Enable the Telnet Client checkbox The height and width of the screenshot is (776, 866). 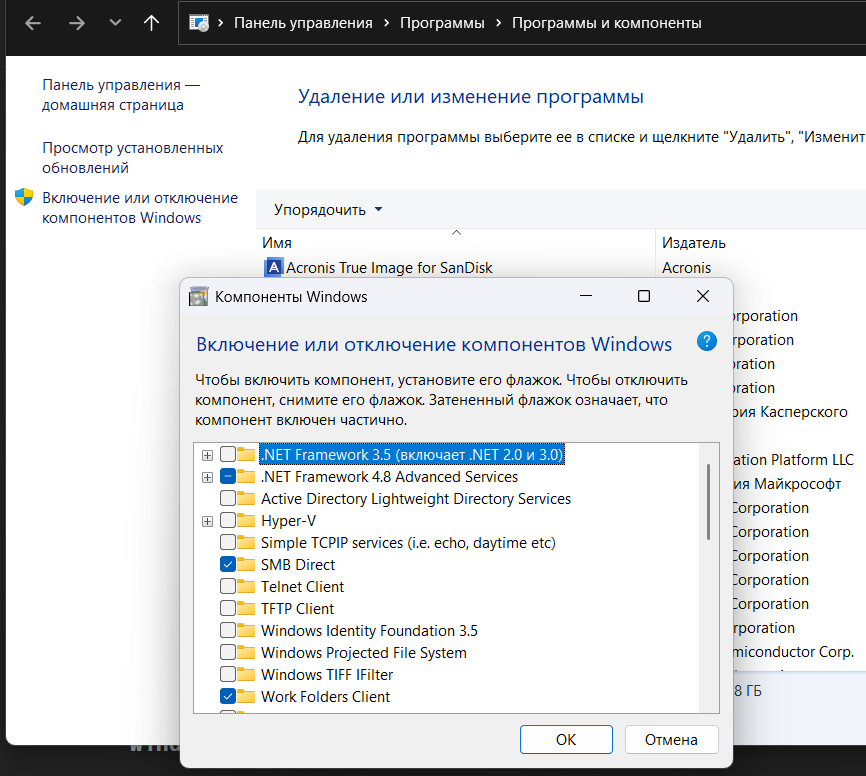pyautogui.click(x=228, y=587)
